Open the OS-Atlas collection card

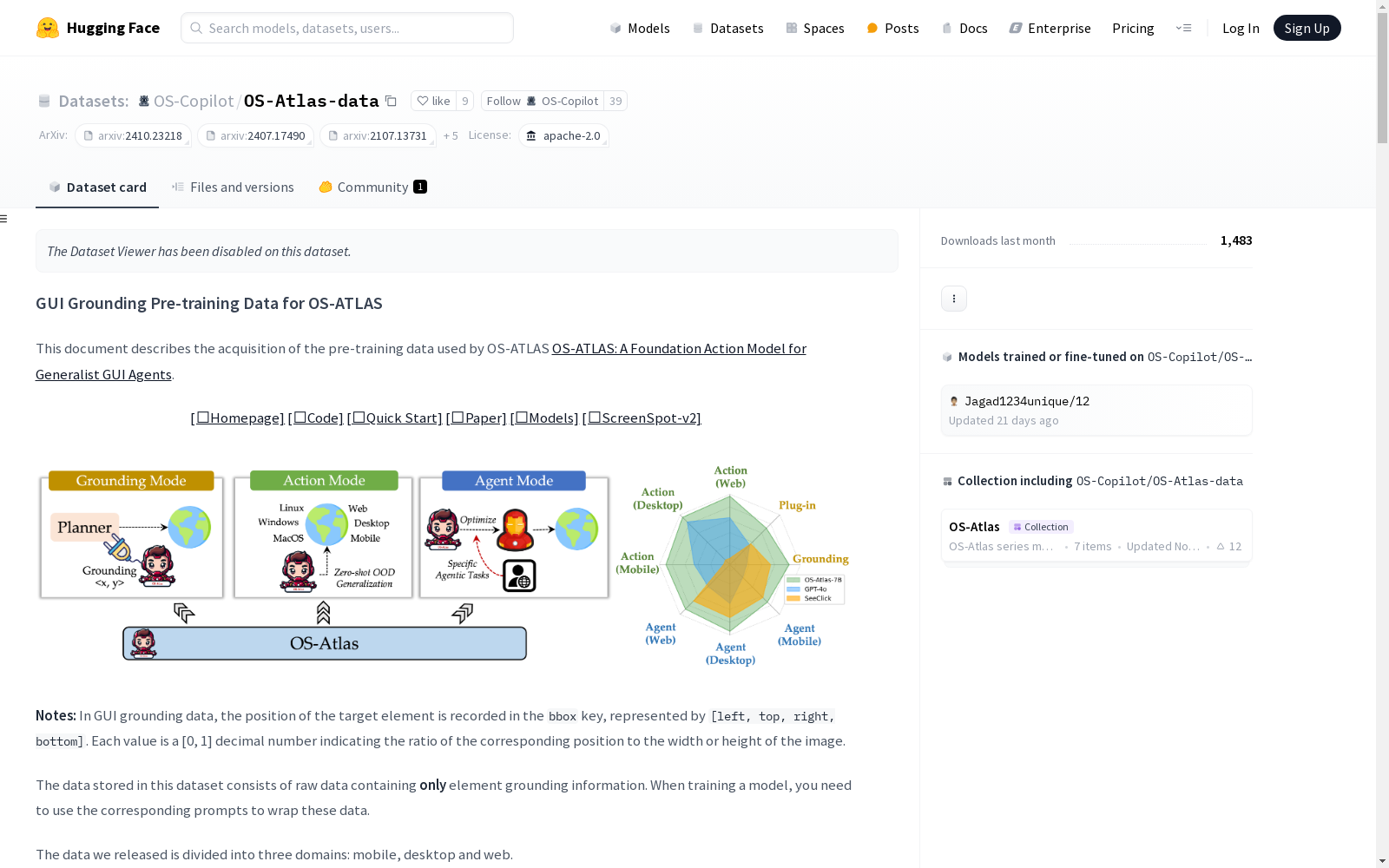click(x=1096, y=536)
